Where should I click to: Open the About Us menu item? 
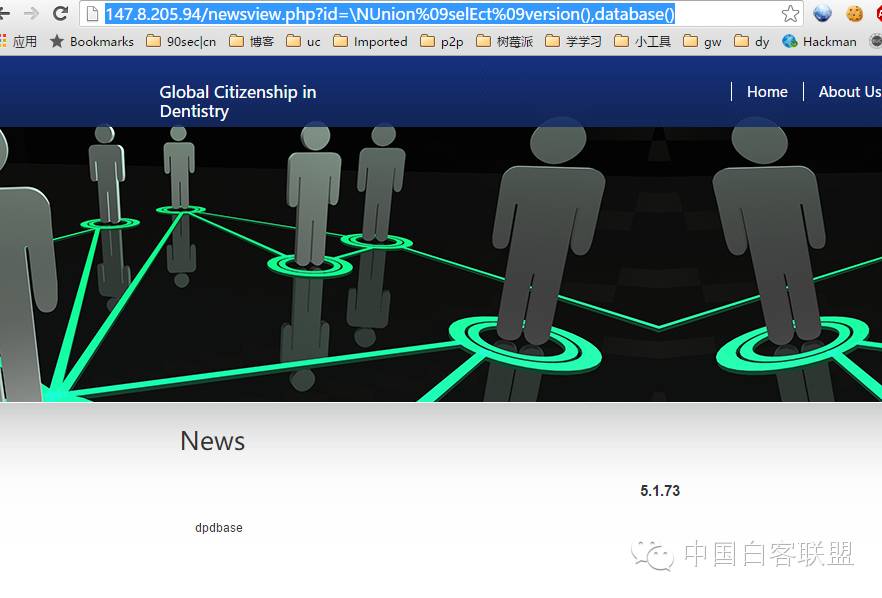coord(850,92)
